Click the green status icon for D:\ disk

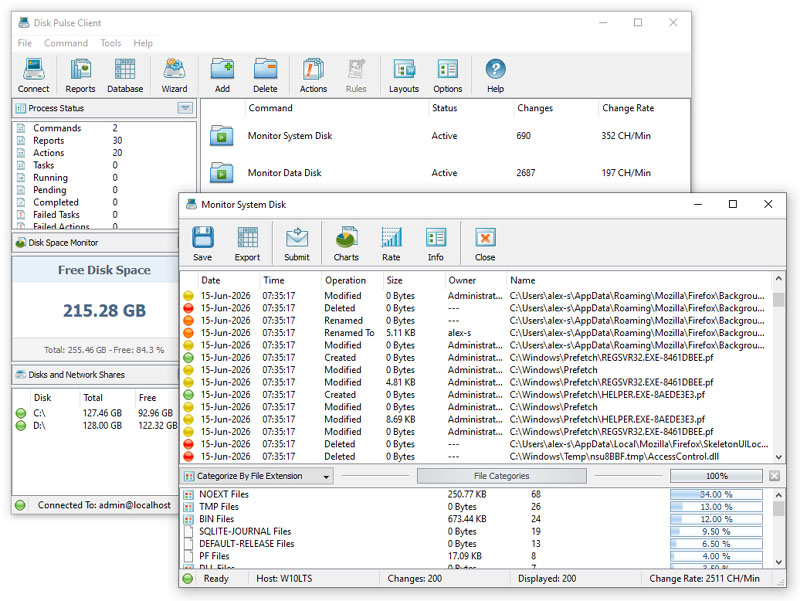pos(21,425)
